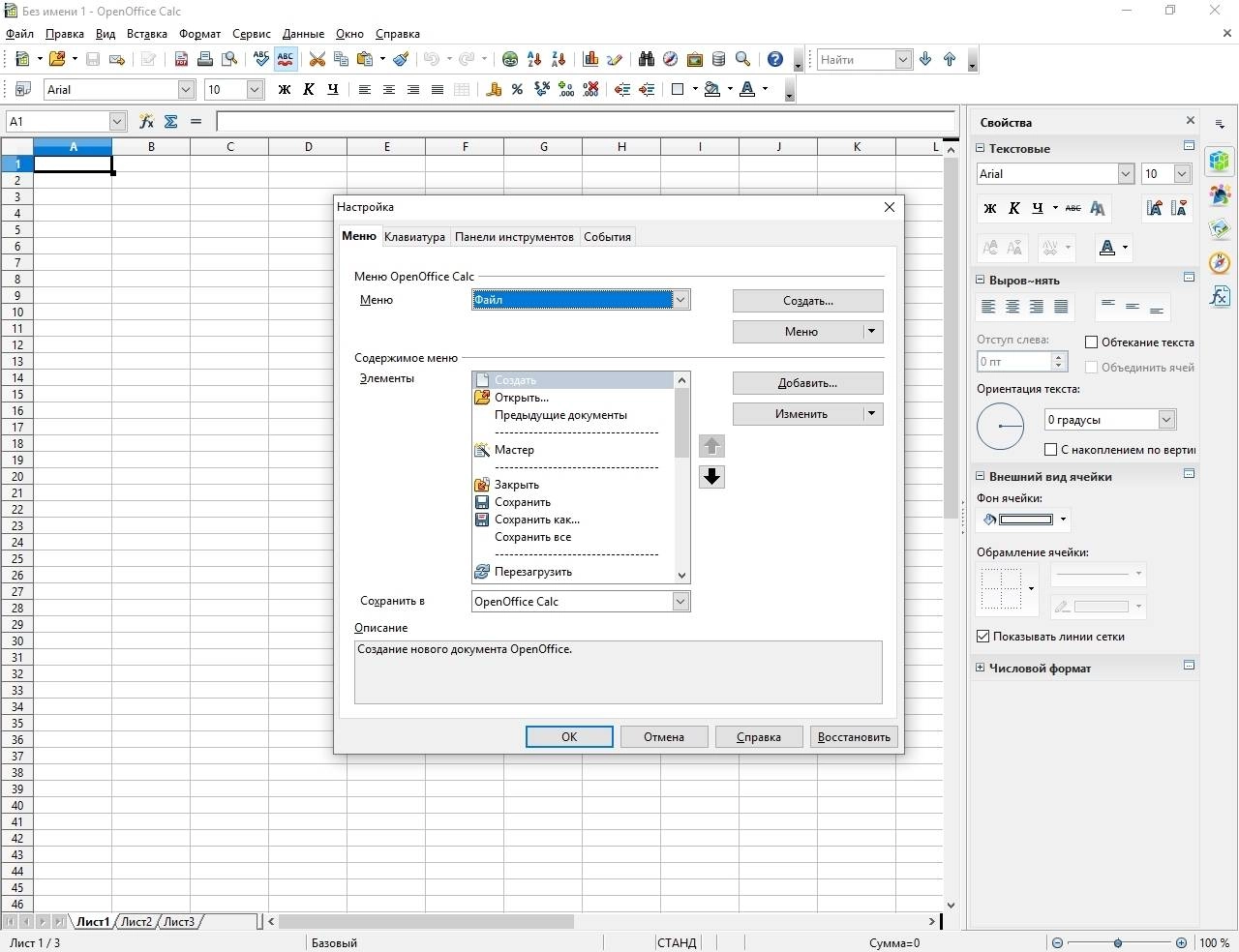Open text orientation degrees dropdown

[1166, 419]
